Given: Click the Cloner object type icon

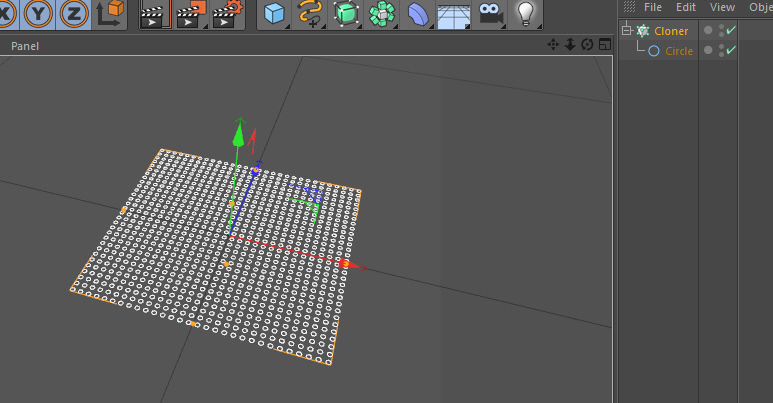Looking at the screenshot, I should pyautogui.click(x=643, y=31).
